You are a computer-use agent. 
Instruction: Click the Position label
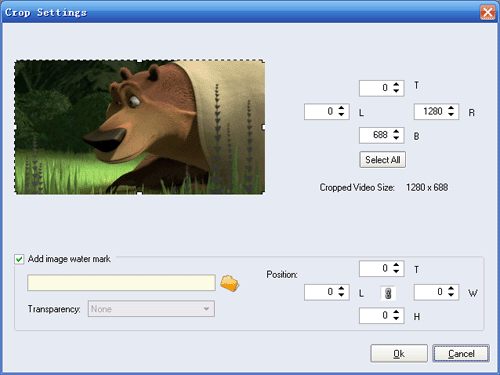tap(282, 275)
